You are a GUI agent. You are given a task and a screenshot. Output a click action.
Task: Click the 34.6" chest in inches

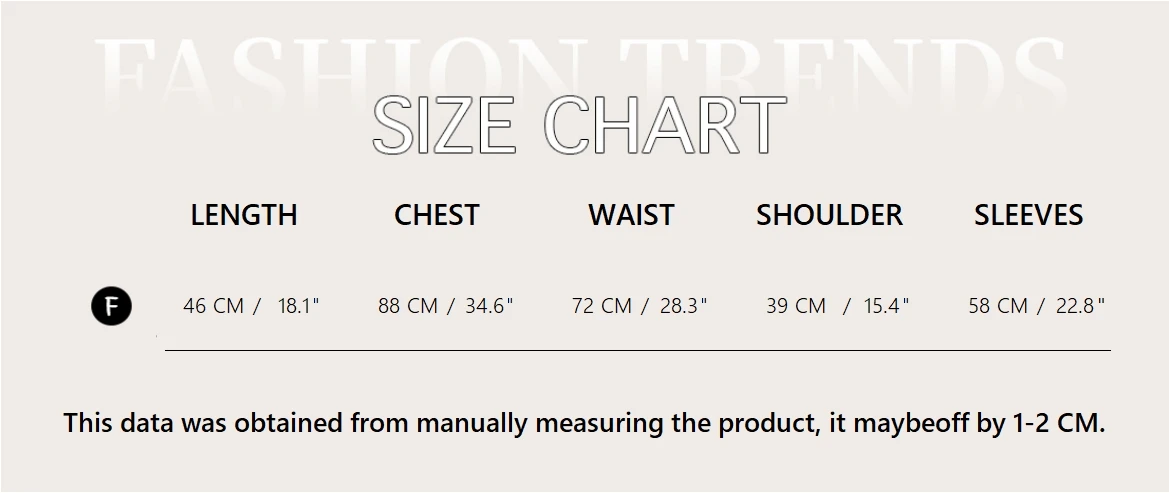pos(489,306)
